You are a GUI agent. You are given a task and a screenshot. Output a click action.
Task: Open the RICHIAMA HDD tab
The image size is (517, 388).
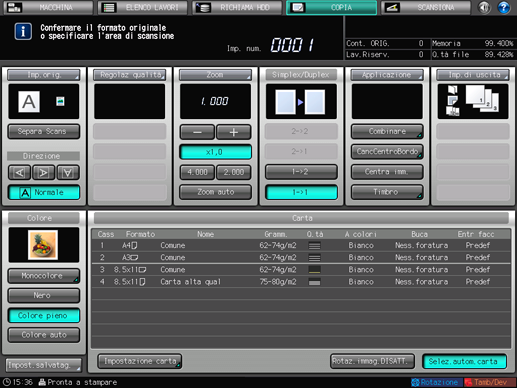click(237, 7)
